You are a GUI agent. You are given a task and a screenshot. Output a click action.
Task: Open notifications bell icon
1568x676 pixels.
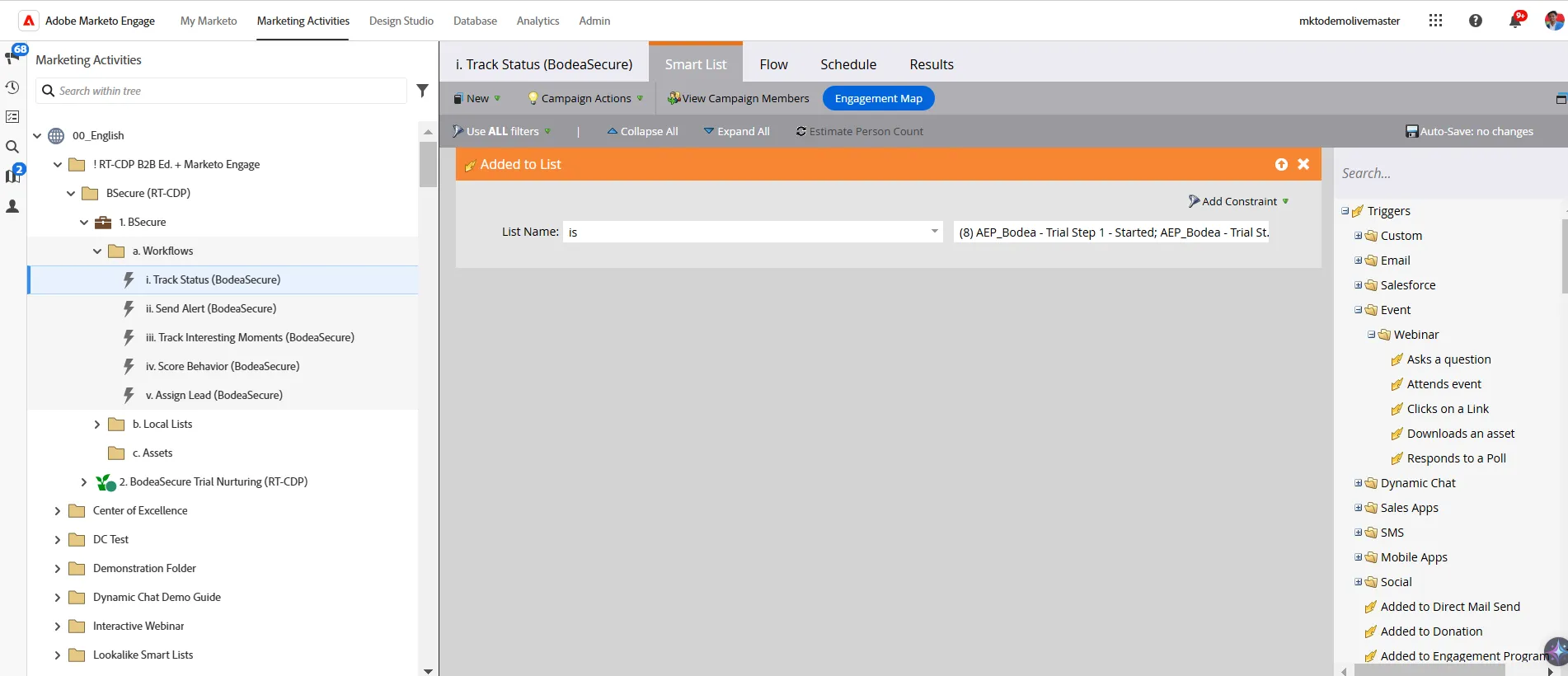1515,21
